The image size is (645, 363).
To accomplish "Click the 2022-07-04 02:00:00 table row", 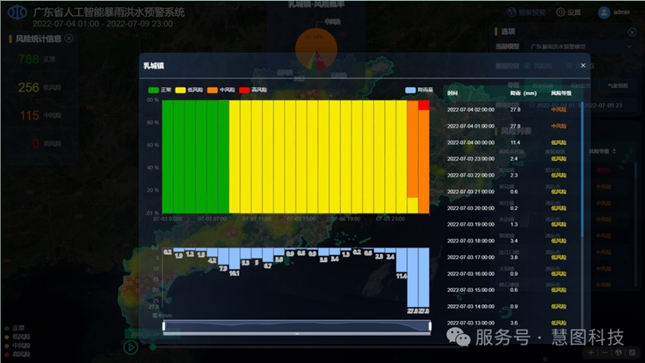I will click(x=512, y=110).
